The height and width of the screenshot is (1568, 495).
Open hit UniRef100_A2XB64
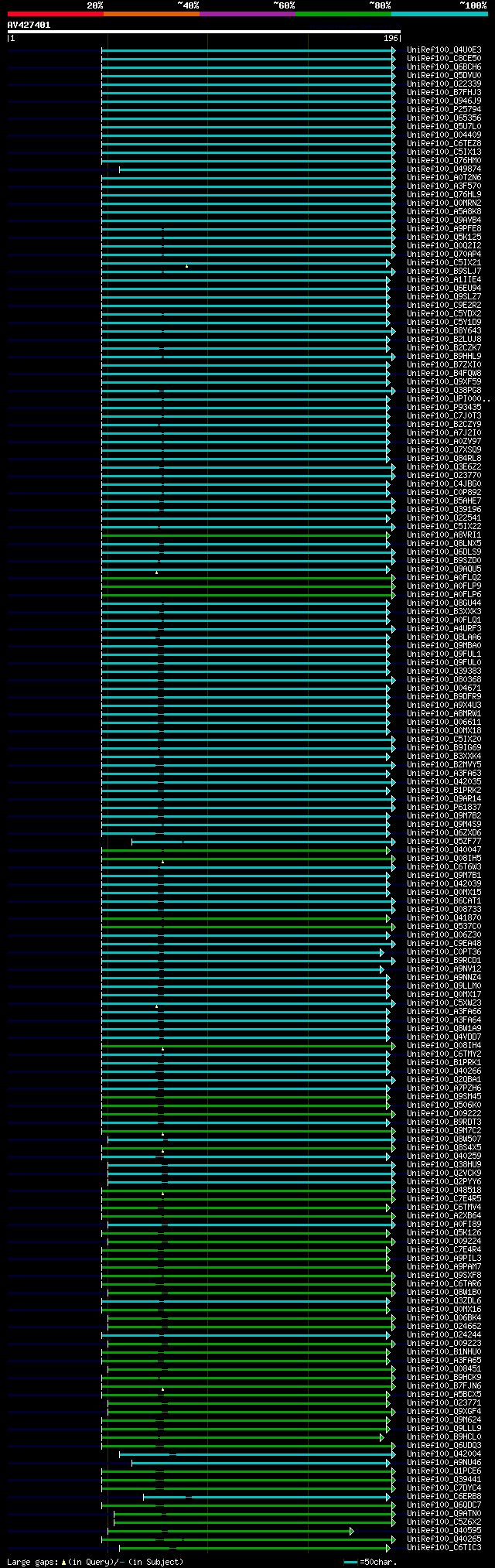pos(444,1216)
